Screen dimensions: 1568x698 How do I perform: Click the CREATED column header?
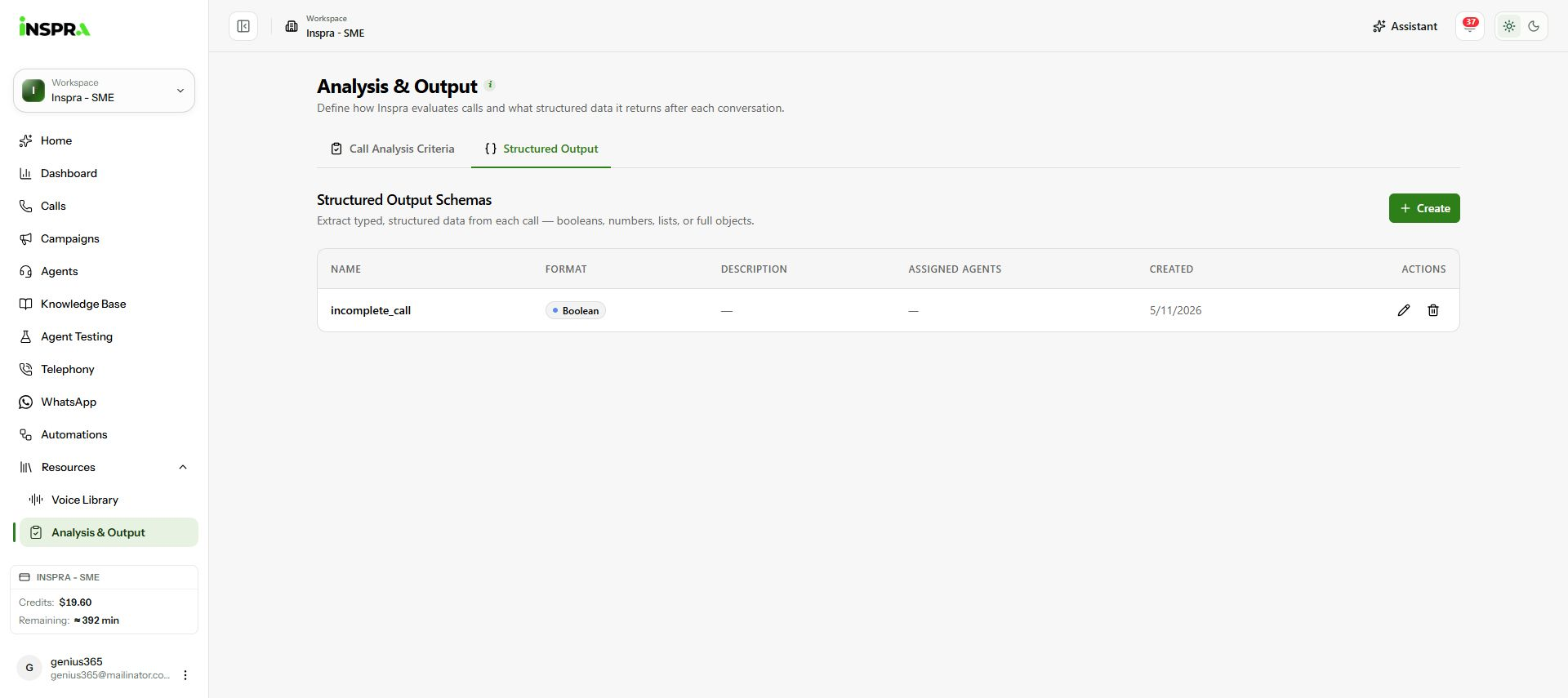pos(1171,269)
